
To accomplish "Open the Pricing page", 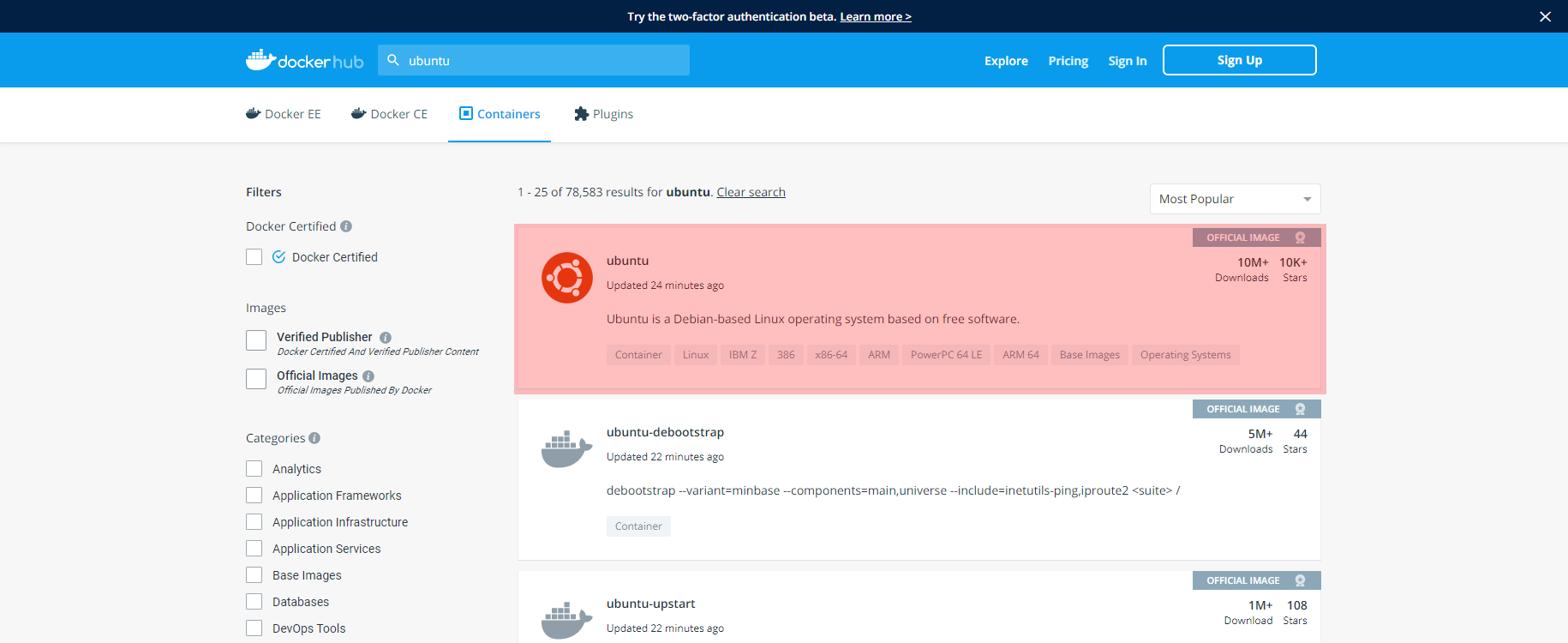I will (x=1068, y=61).
